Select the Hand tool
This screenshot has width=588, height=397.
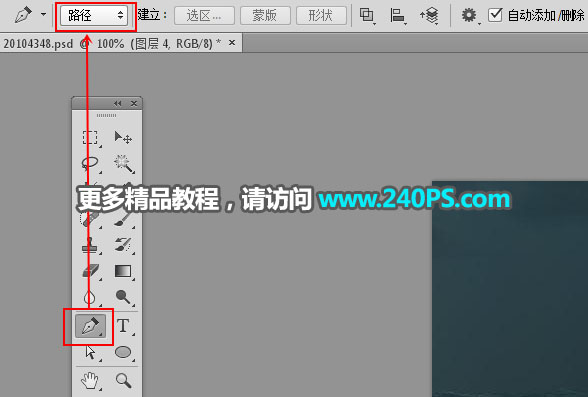tap(90, 381)
